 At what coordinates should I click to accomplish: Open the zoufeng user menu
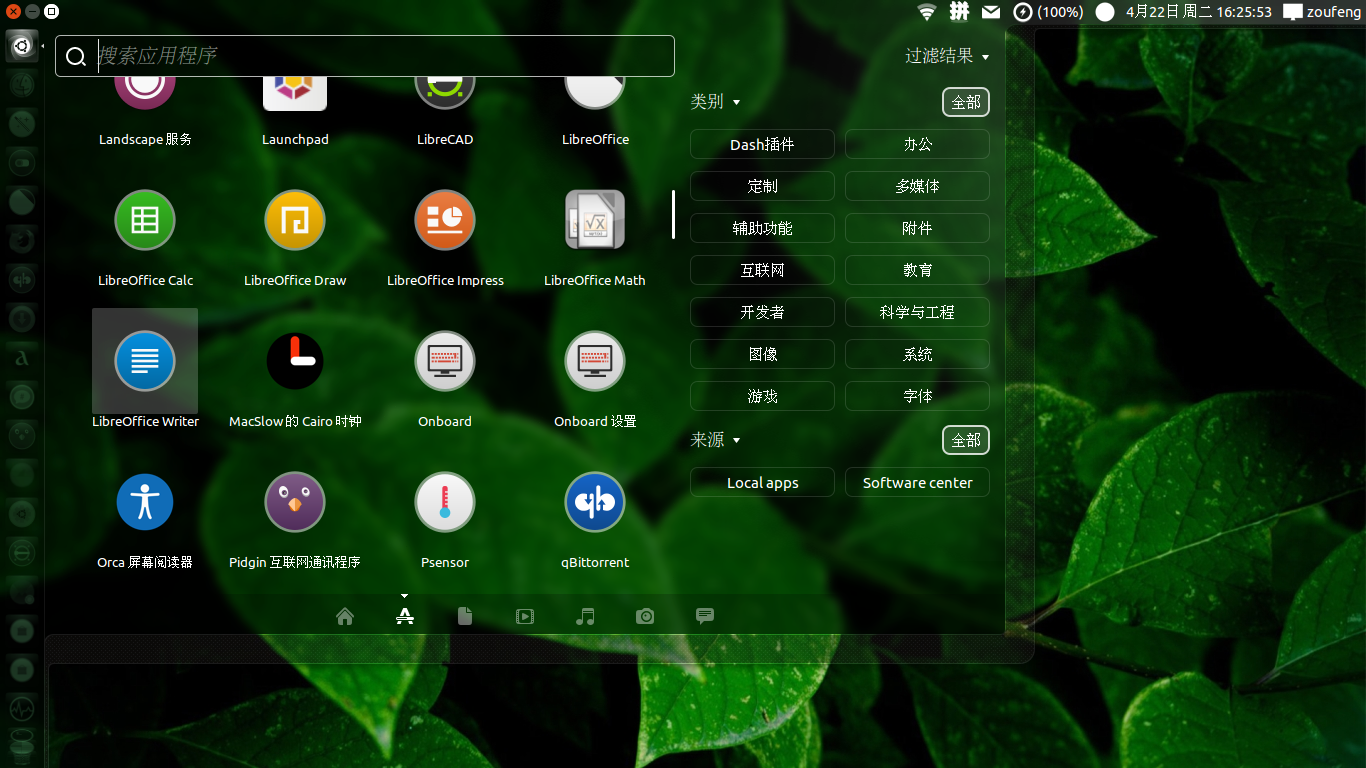(1322, 12)
